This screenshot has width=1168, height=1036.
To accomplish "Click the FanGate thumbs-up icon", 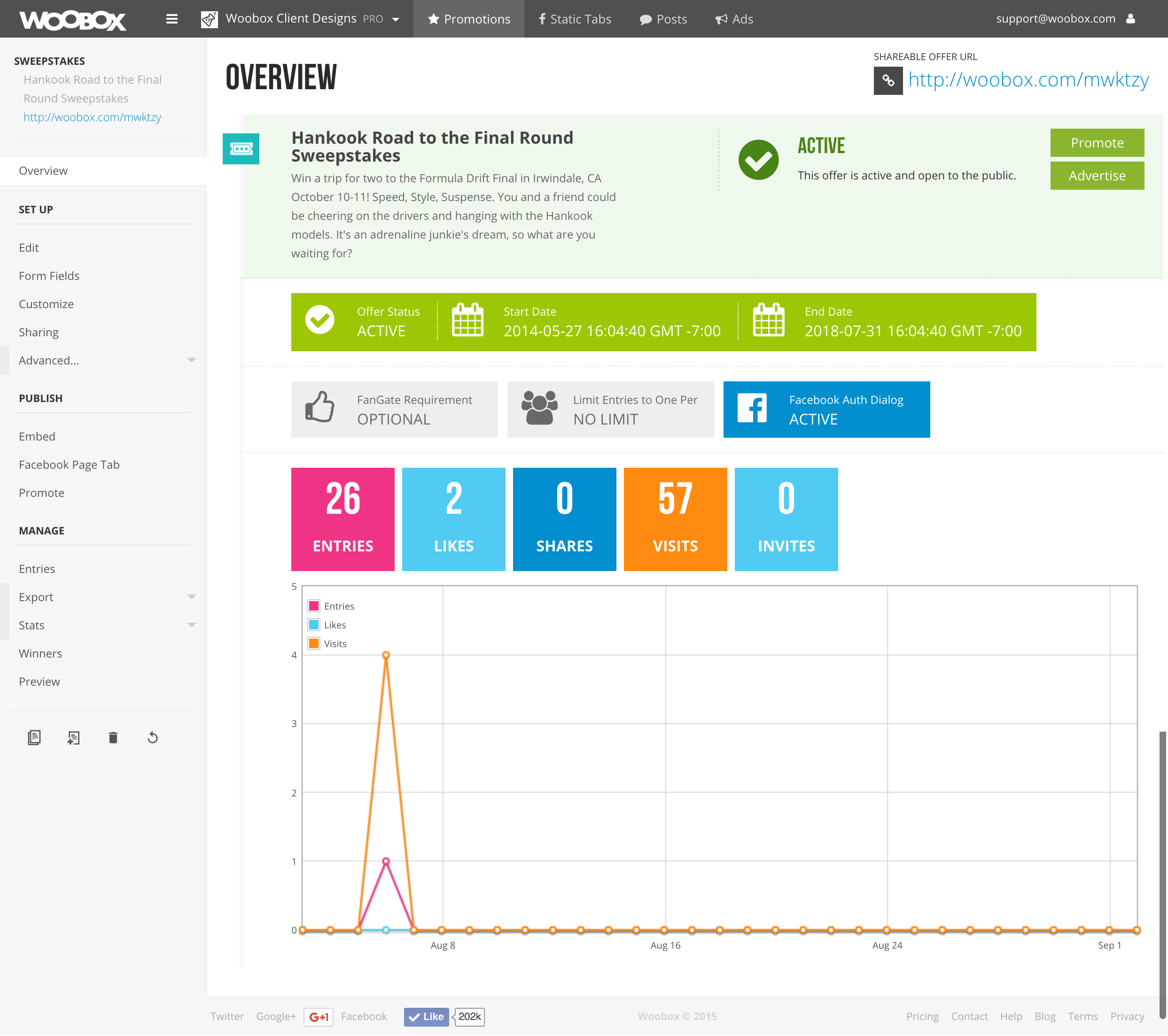I will pyautogui.click(x=319, y=407).
